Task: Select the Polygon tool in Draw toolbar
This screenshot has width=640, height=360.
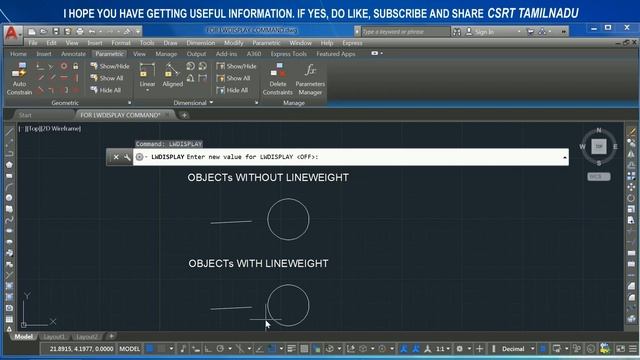Action: pyautogui.click(x=9, y=164)
